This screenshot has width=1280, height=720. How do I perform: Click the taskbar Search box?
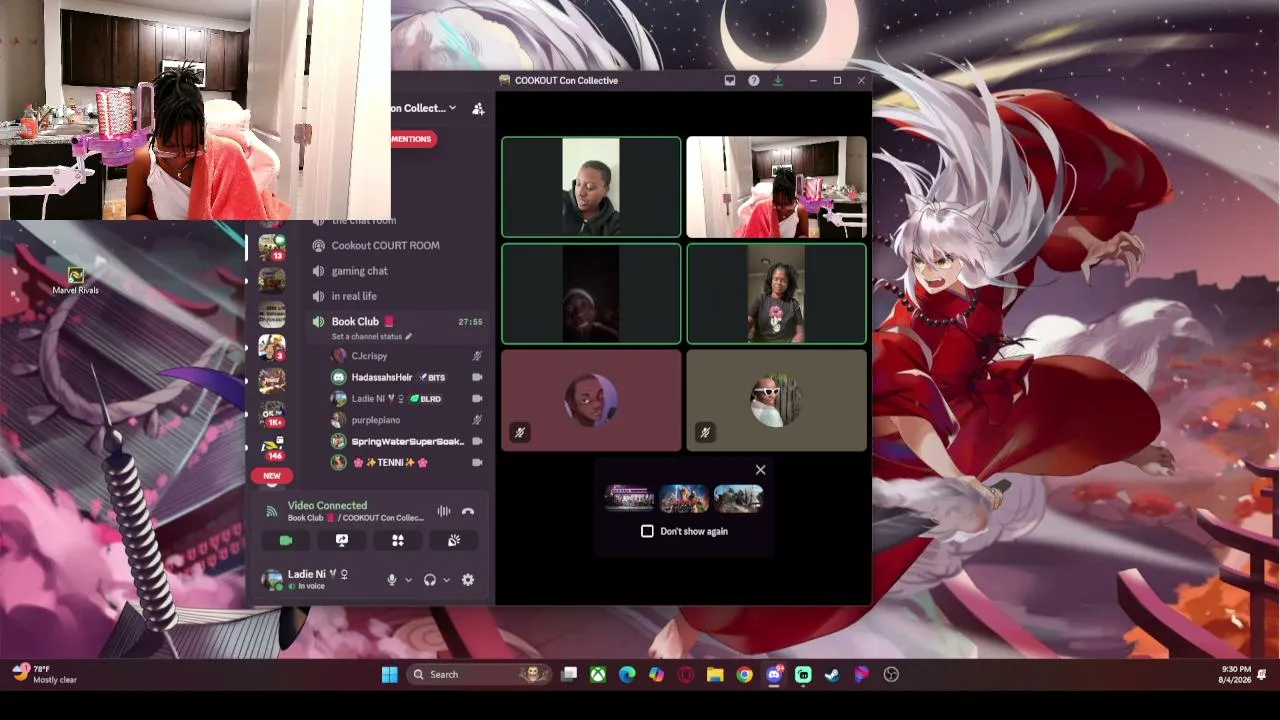[479, 675]
